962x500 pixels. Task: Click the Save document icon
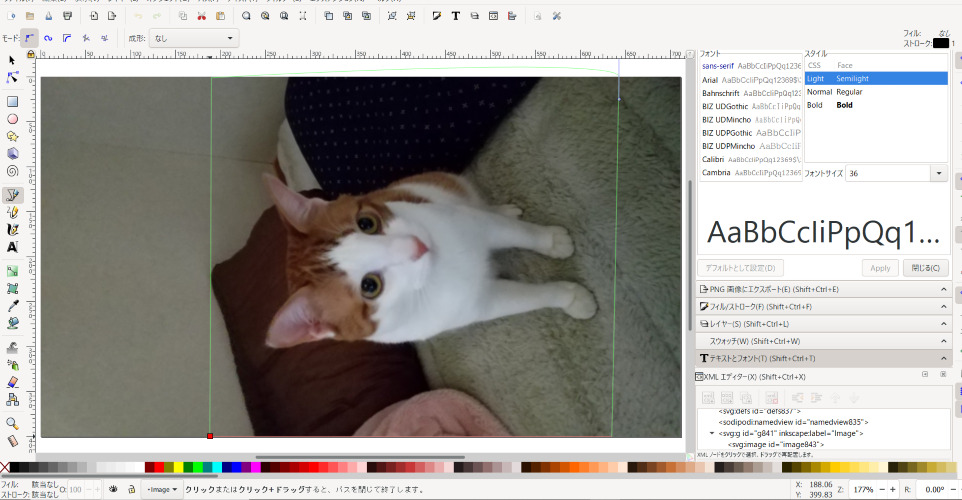[x=48, y=16]
